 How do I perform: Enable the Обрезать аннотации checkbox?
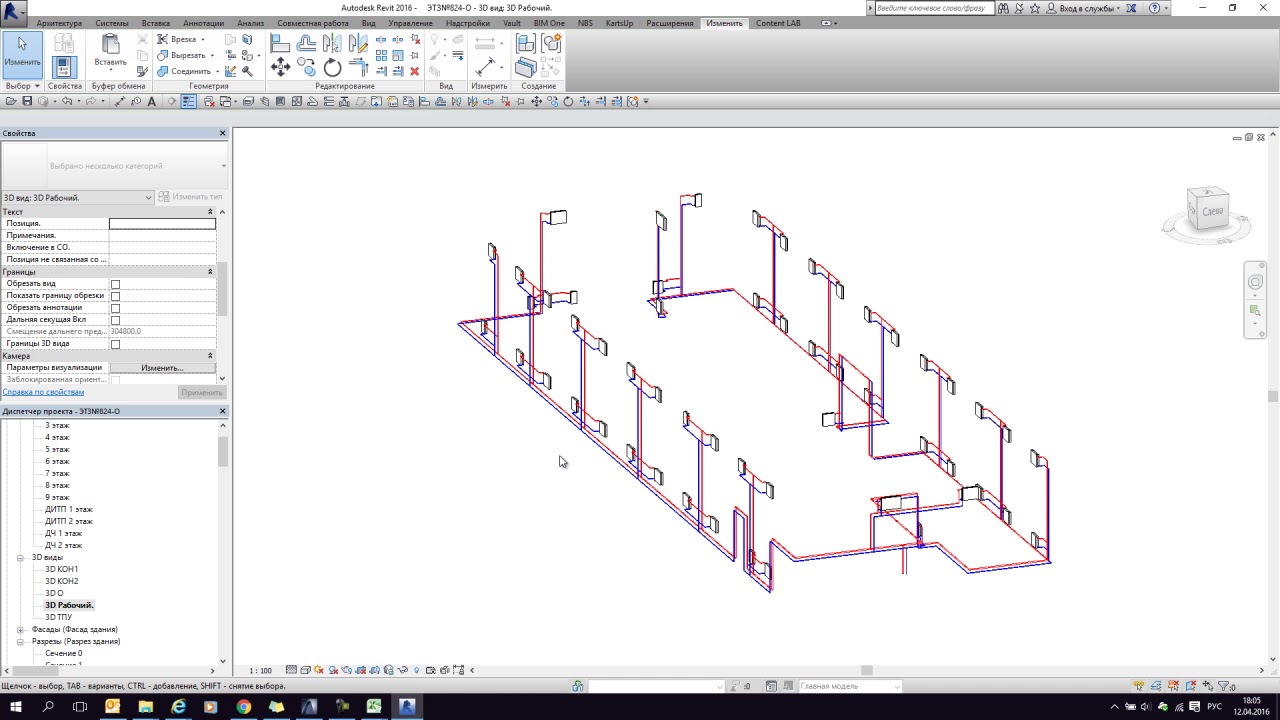[x=115, y=308]
